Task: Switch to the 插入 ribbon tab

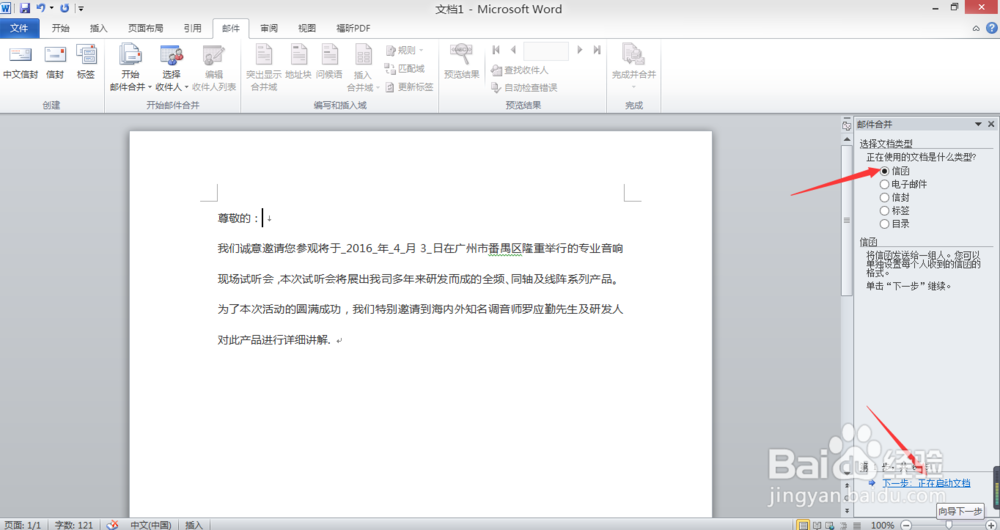Action: (x=99, y=28)
